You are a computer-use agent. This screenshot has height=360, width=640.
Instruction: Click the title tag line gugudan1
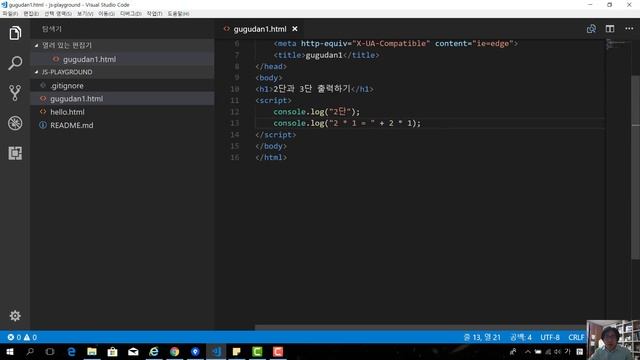(x=326, y=55)
